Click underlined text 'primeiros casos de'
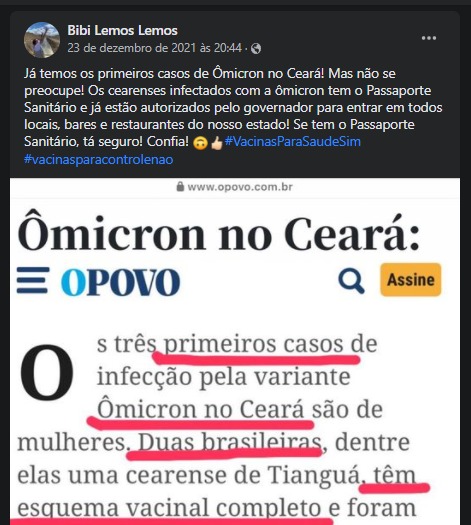471x525 pixels. point(270,344)
